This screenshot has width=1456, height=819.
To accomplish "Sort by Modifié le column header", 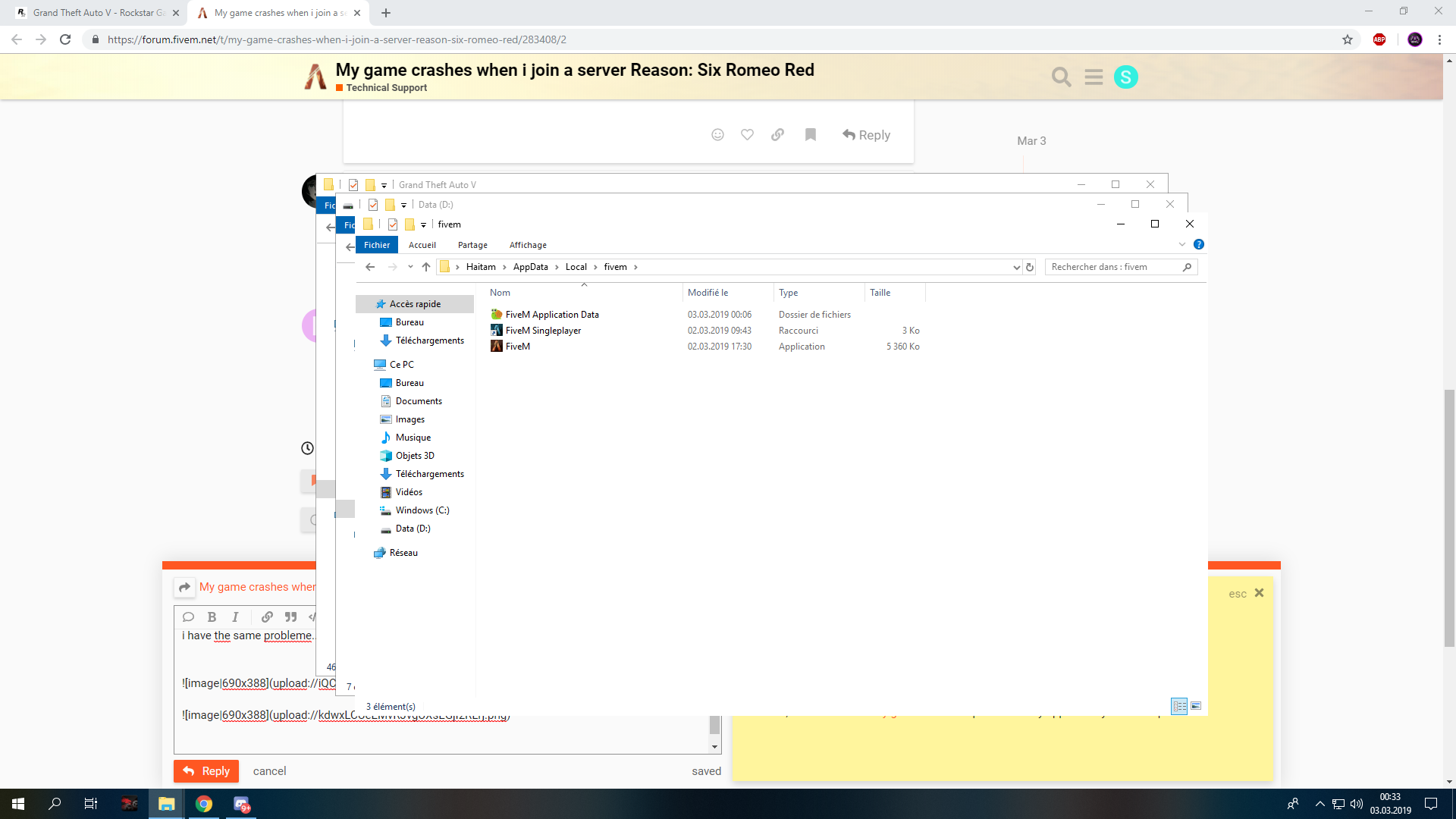I will click(x=728, y=293).
